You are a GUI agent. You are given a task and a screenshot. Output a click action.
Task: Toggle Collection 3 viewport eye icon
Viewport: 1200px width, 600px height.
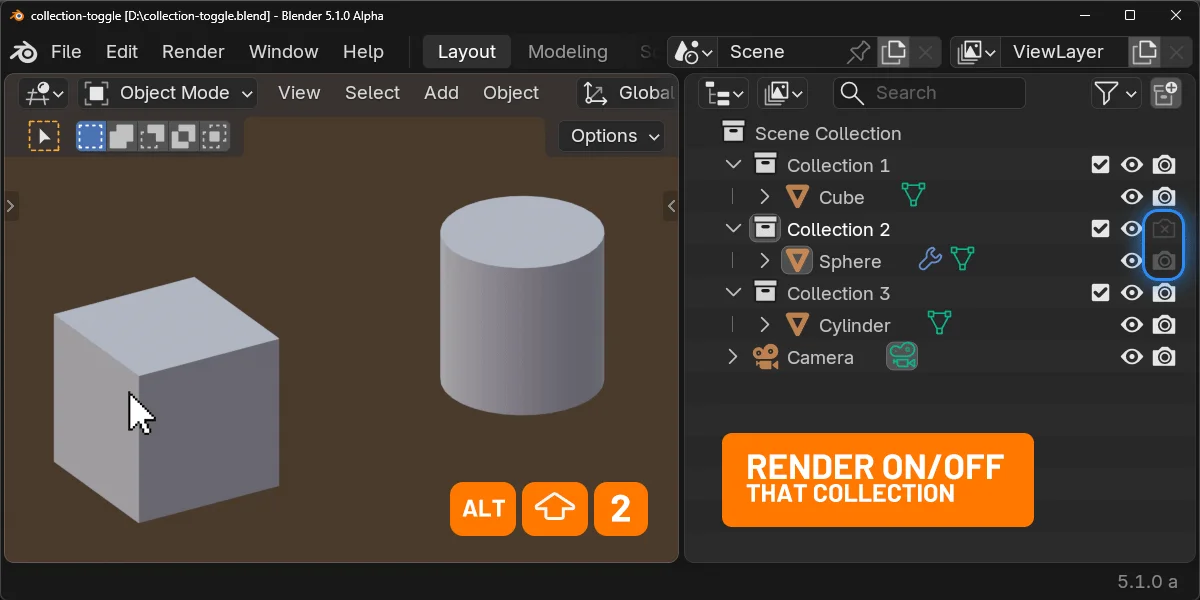coord(1132,292)
